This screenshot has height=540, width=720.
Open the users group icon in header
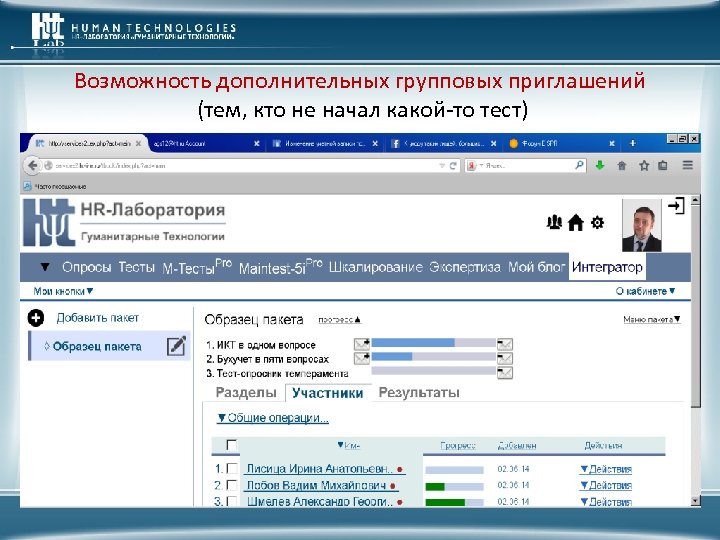point(554,223)
